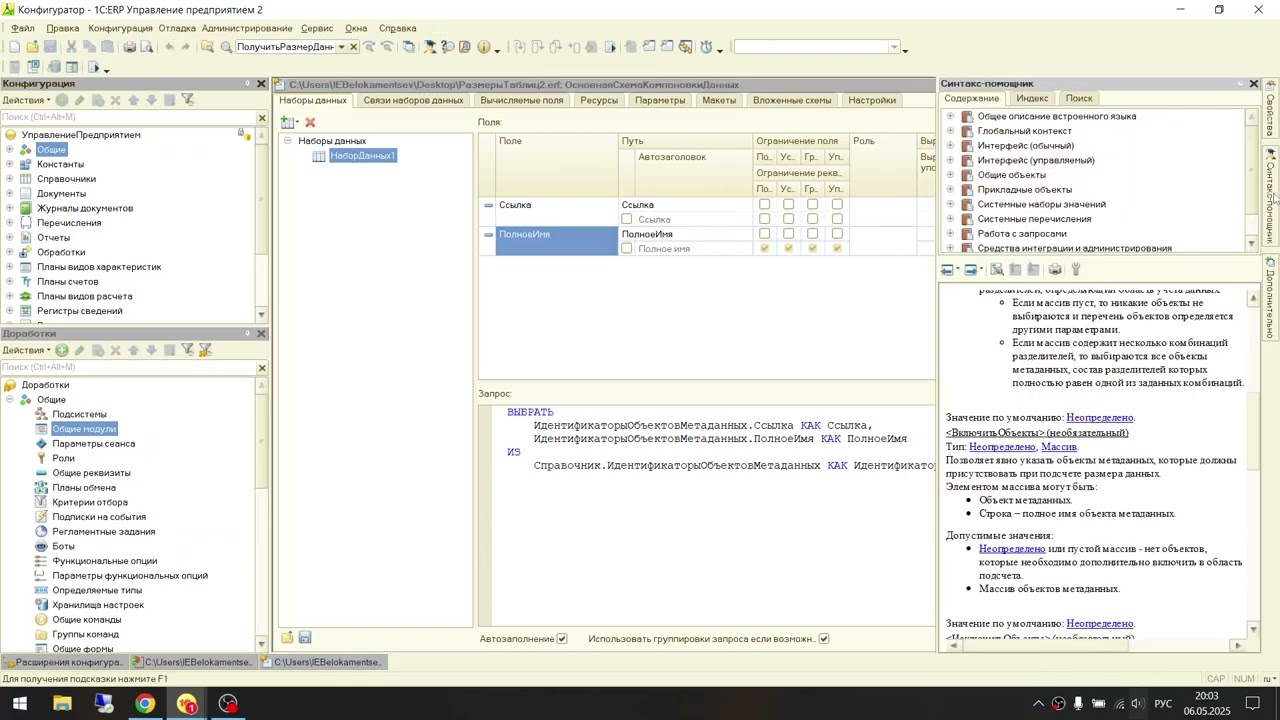1280x720 pixels.
Task: Open the Конфигурация menu
Action: pyautogui.click(x=120, y=28)
